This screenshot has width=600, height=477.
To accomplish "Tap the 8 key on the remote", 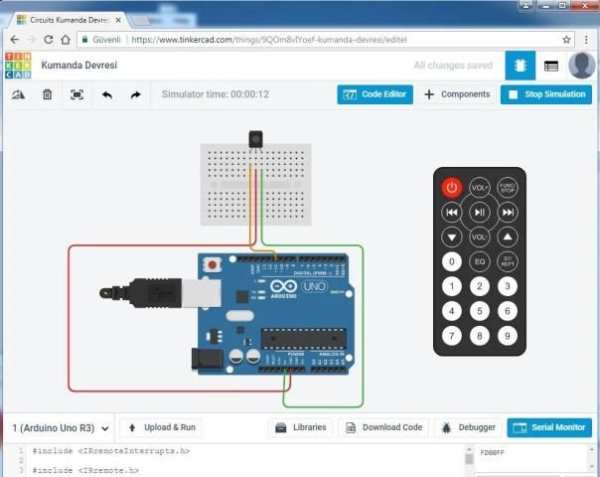I will [479, 336].
